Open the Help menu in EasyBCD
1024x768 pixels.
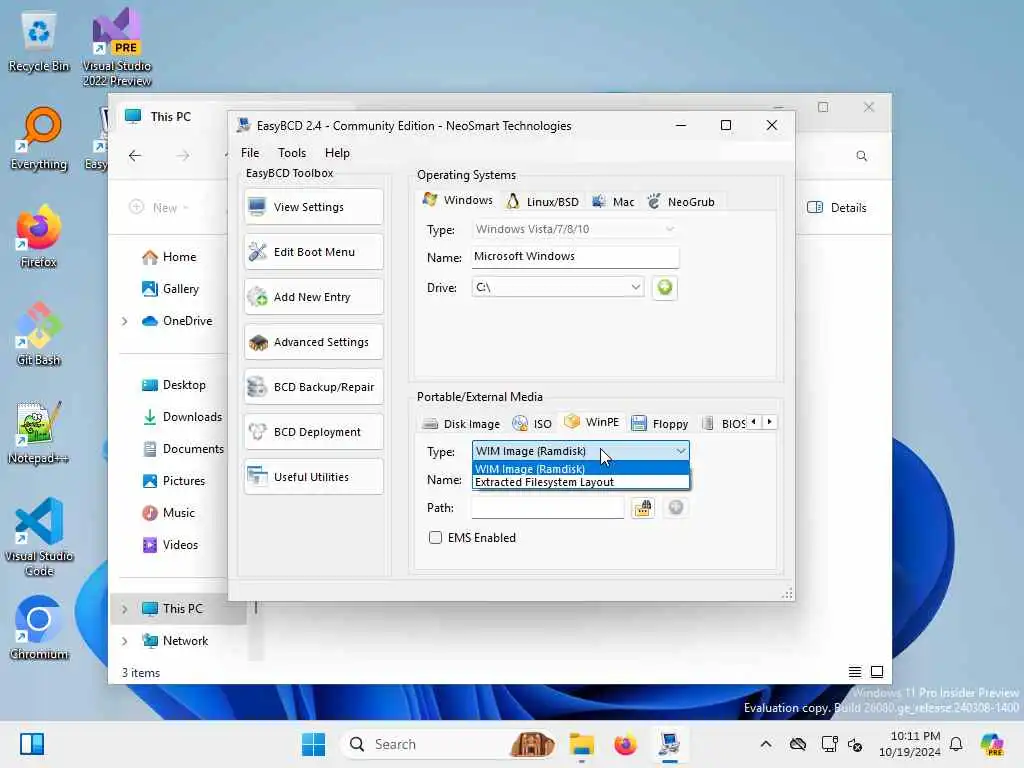coord(337,153)
